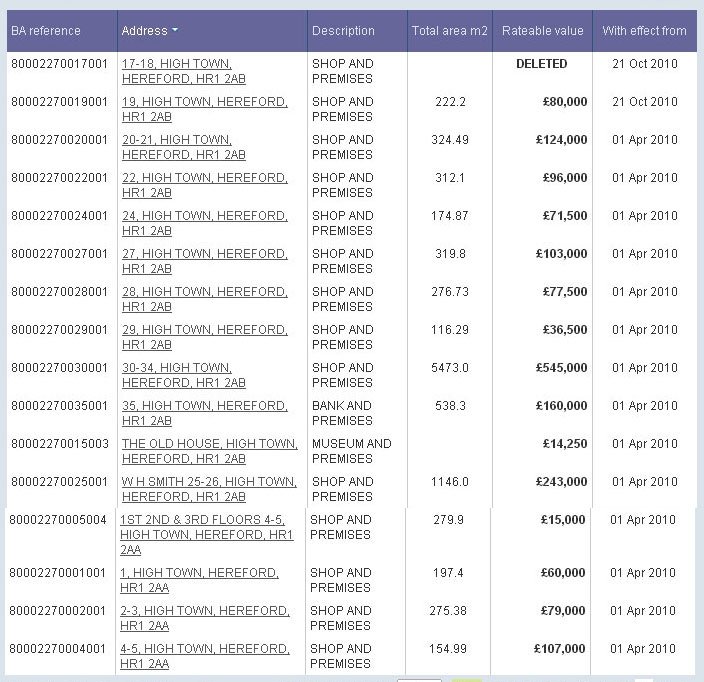Click rateable value £107,000

[560, 649]
